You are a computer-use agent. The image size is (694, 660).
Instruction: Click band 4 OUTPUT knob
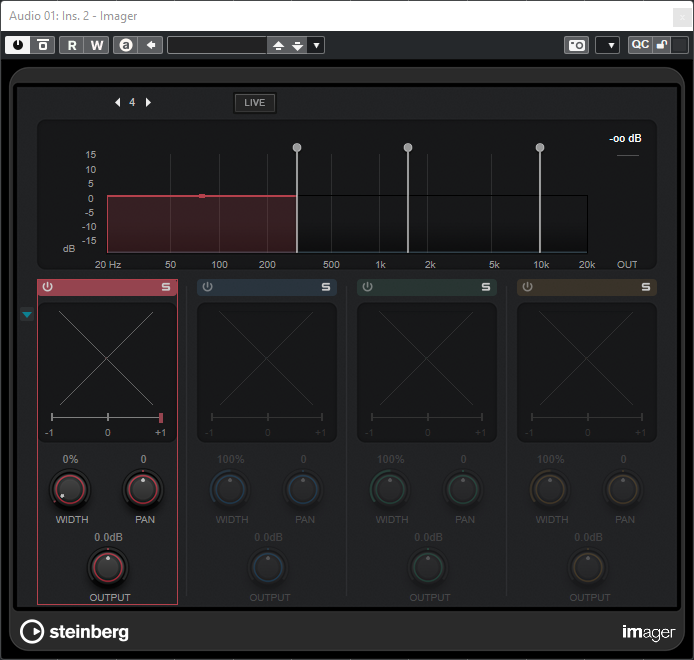click(x=588, y=567)
